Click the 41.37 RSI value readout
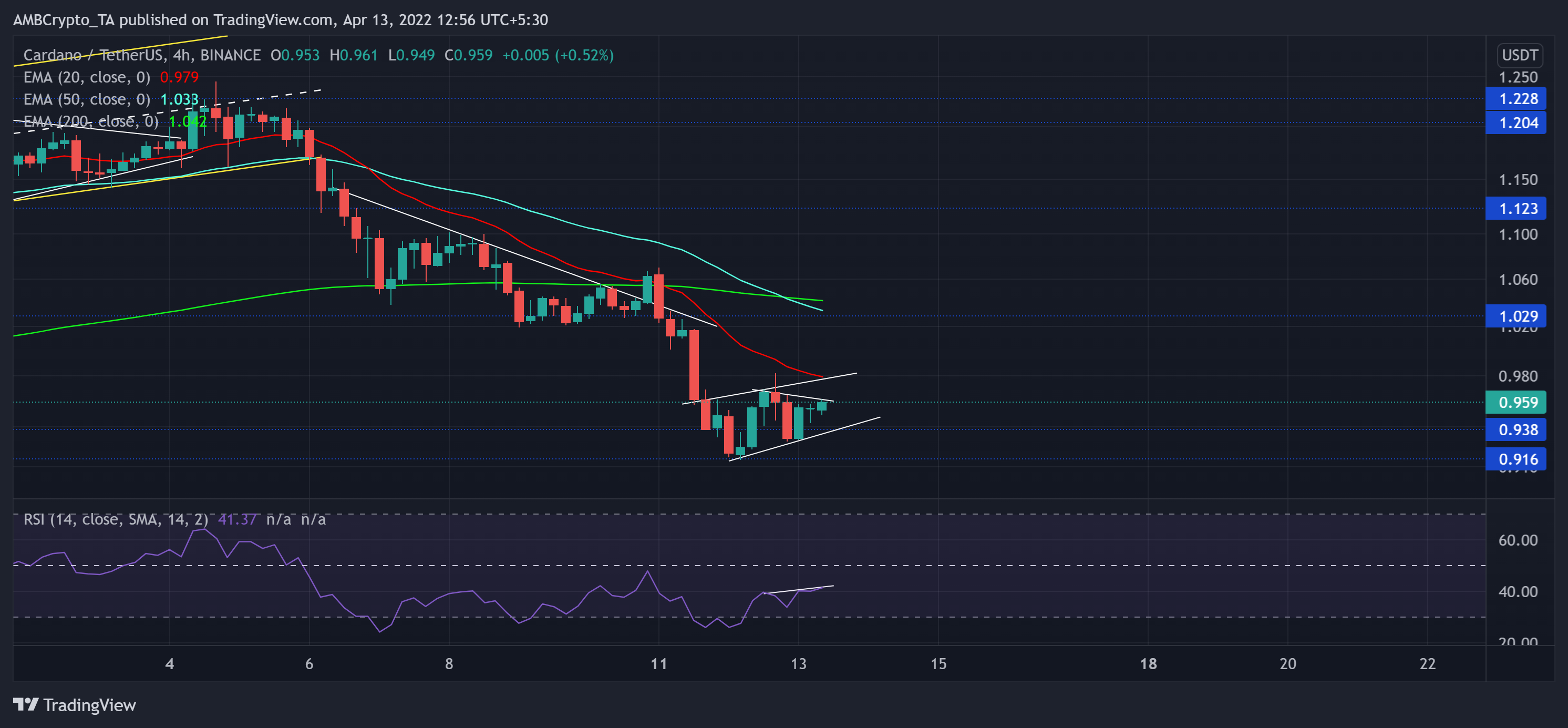 point(241,520)
